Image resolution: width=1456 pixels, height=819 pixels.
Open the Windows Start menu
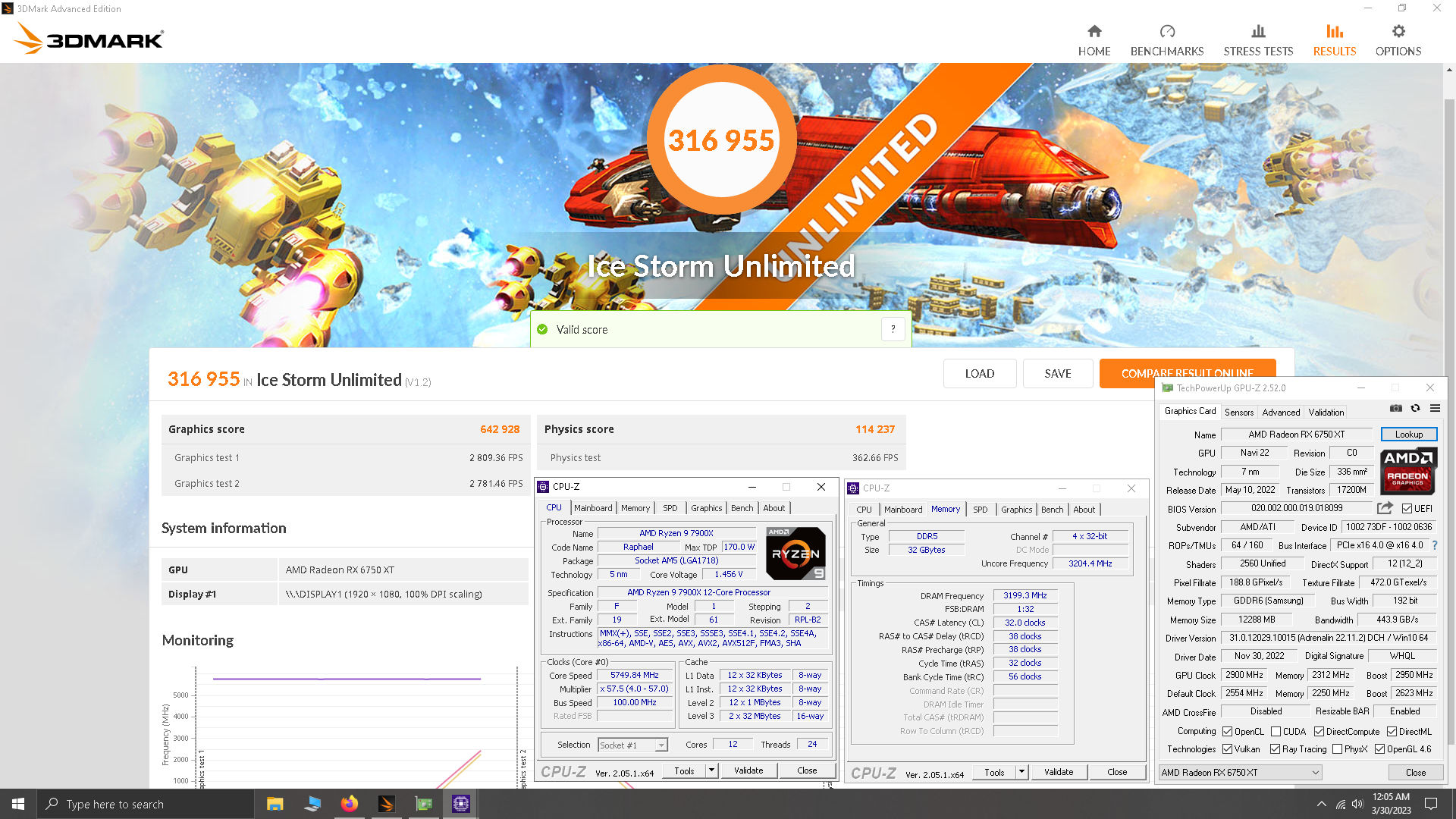[18, 804]
